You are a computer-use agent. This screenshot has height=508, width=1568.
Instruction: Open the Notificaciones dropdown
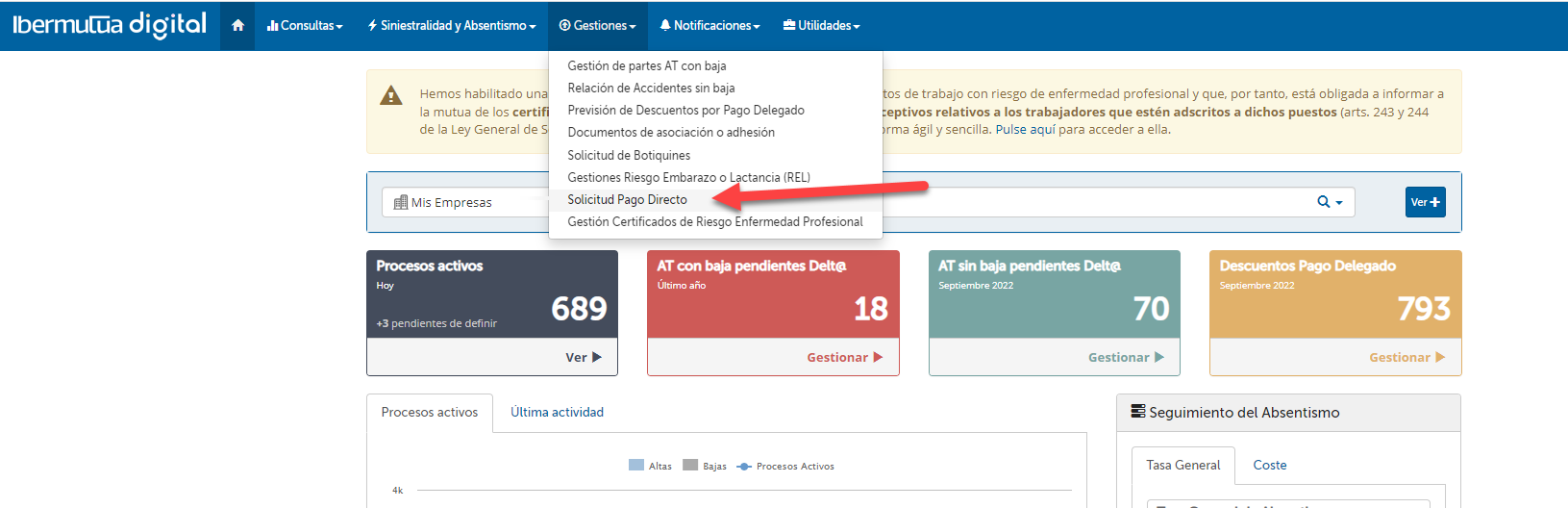pos(710,26)
